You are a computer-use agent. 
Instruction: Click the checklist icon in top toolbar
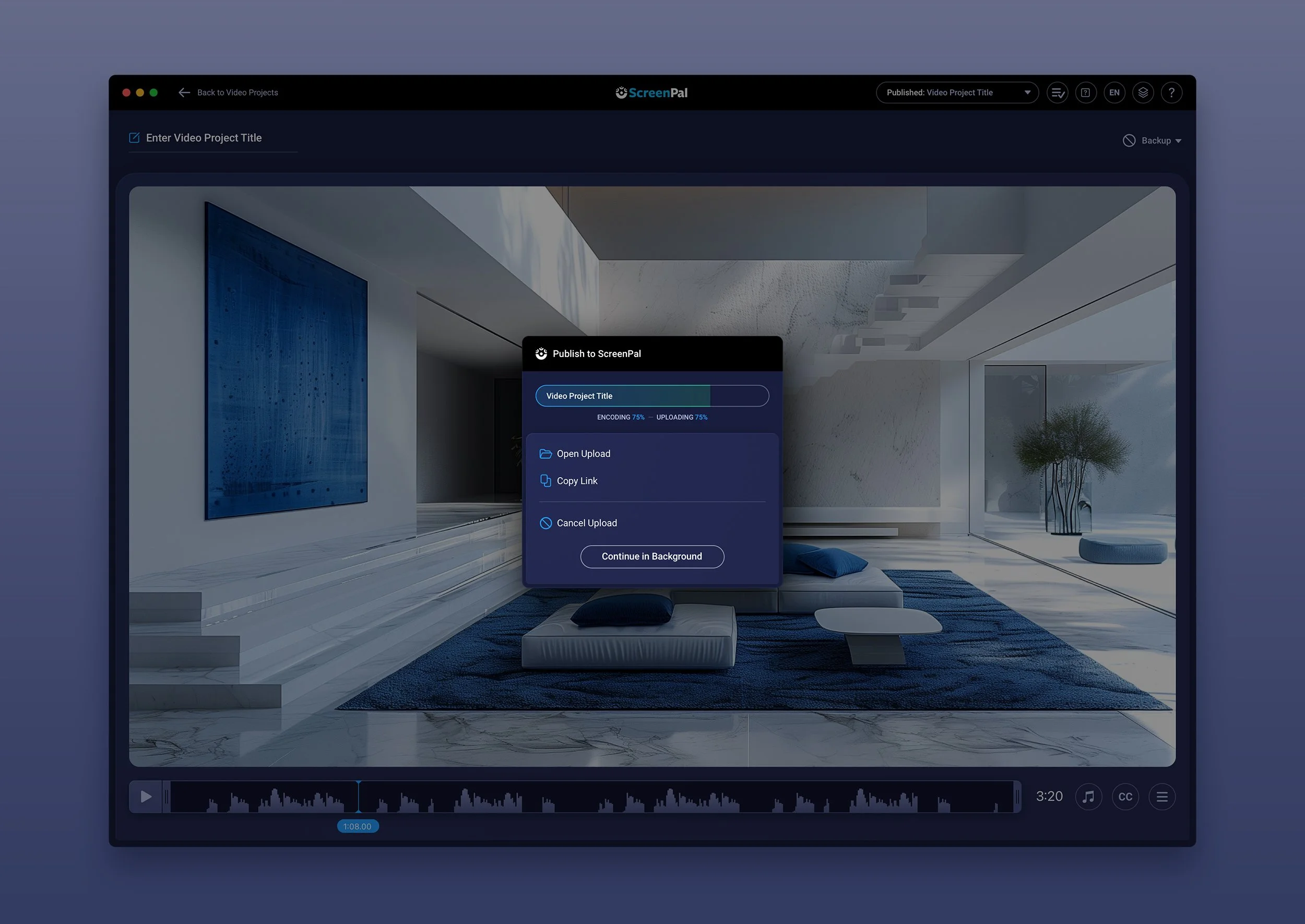[1058, 93]
